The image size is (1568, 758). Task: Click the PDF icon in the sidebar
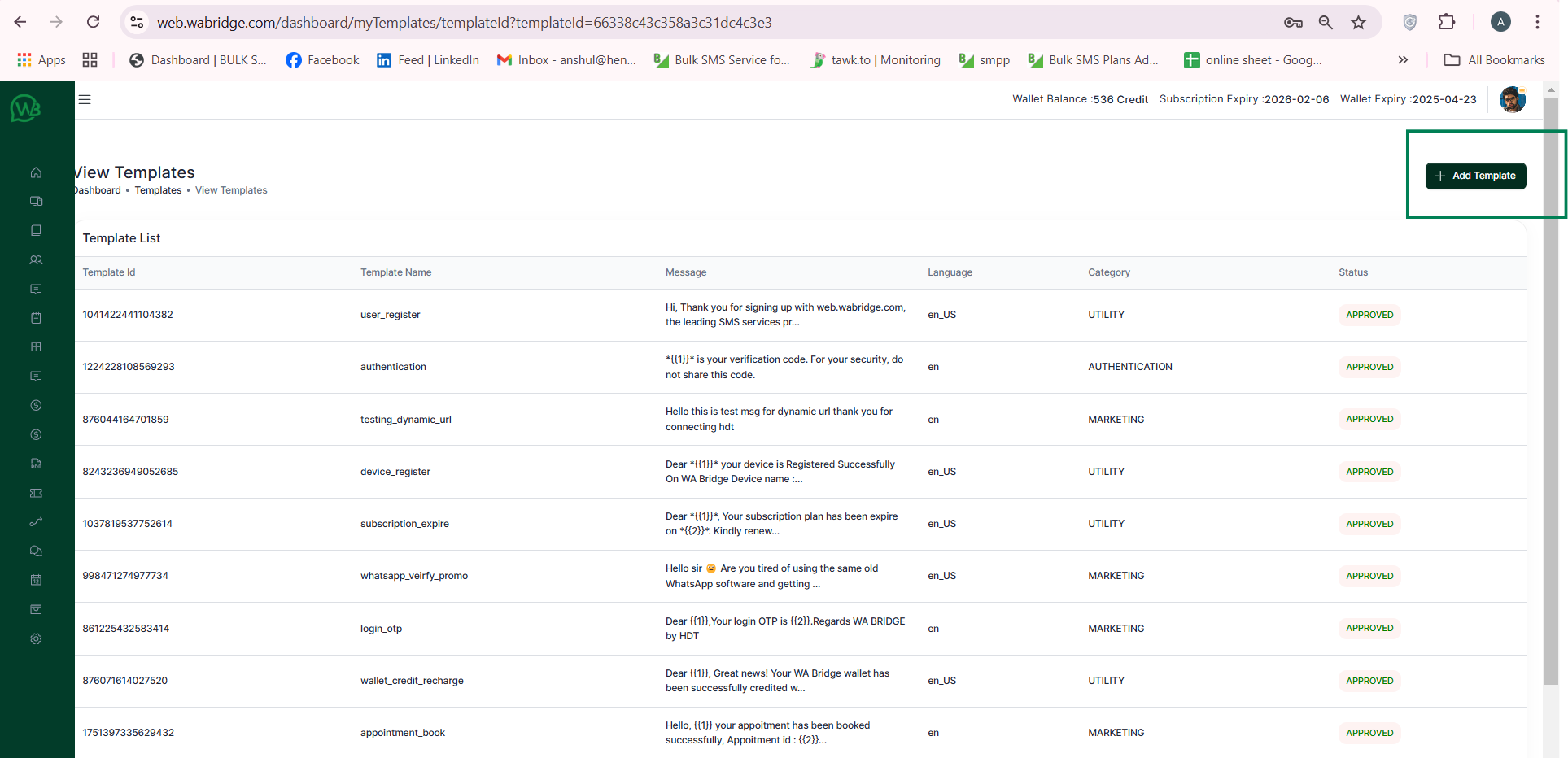[36, 464]
